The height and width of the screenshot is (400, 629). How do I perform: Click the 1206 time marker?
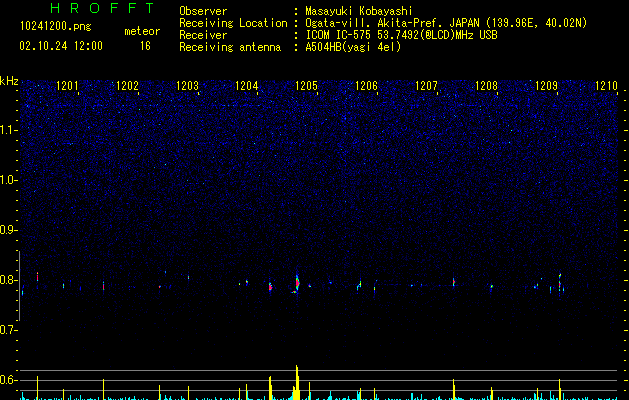coord(366,86)
